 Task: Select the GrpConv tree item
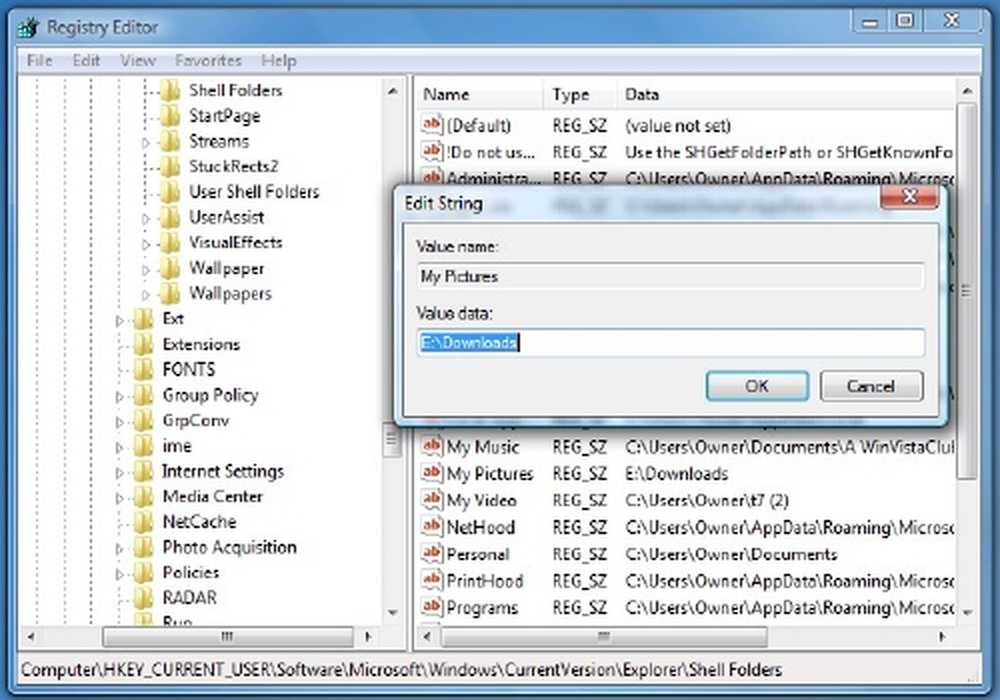(x=196, y=421)
